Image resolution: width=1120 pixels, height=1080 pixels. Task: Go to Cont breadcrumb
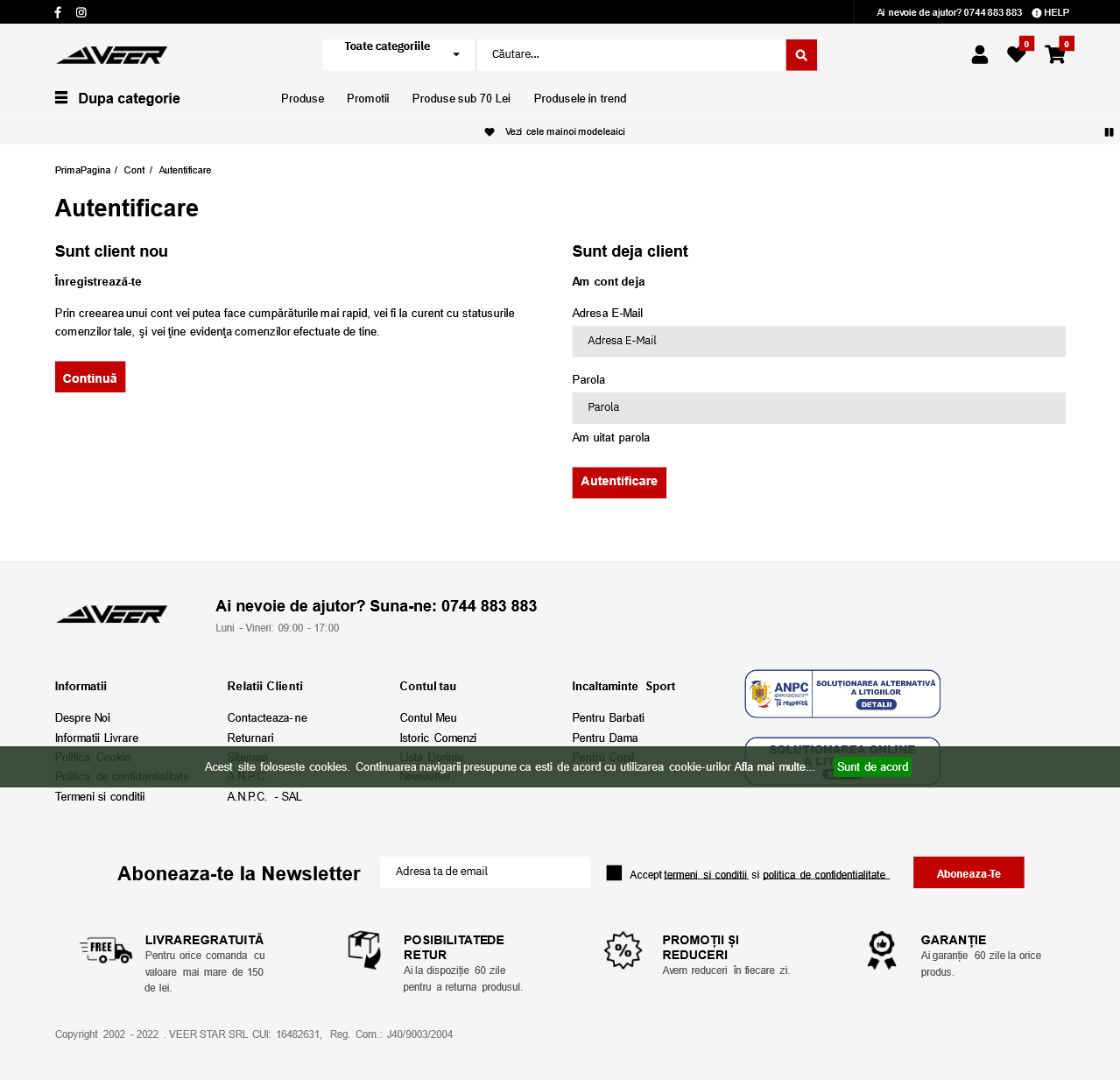[x=134, y=171]
